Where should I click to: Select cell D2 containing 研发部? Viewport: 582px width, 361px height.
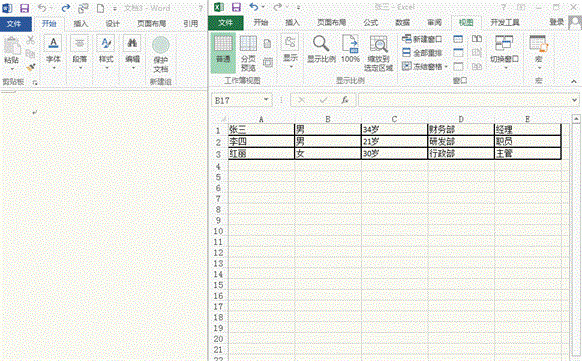461,141
